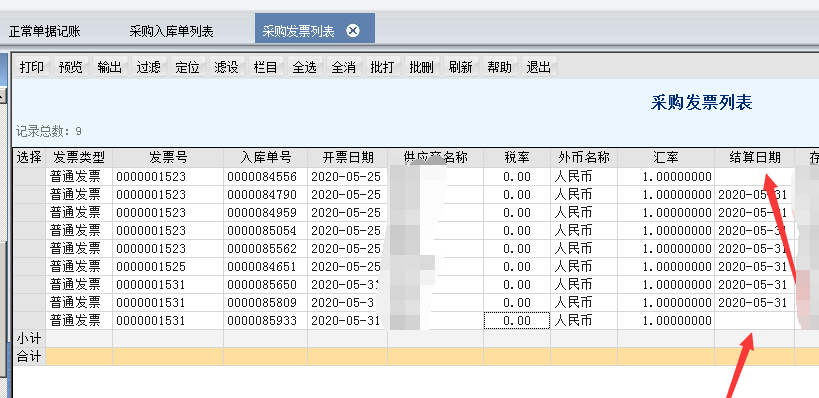Switch to the 正常单据记账 tab
Image resolution: width=819 pixels, height=398 pixels.
pos(45,31)
